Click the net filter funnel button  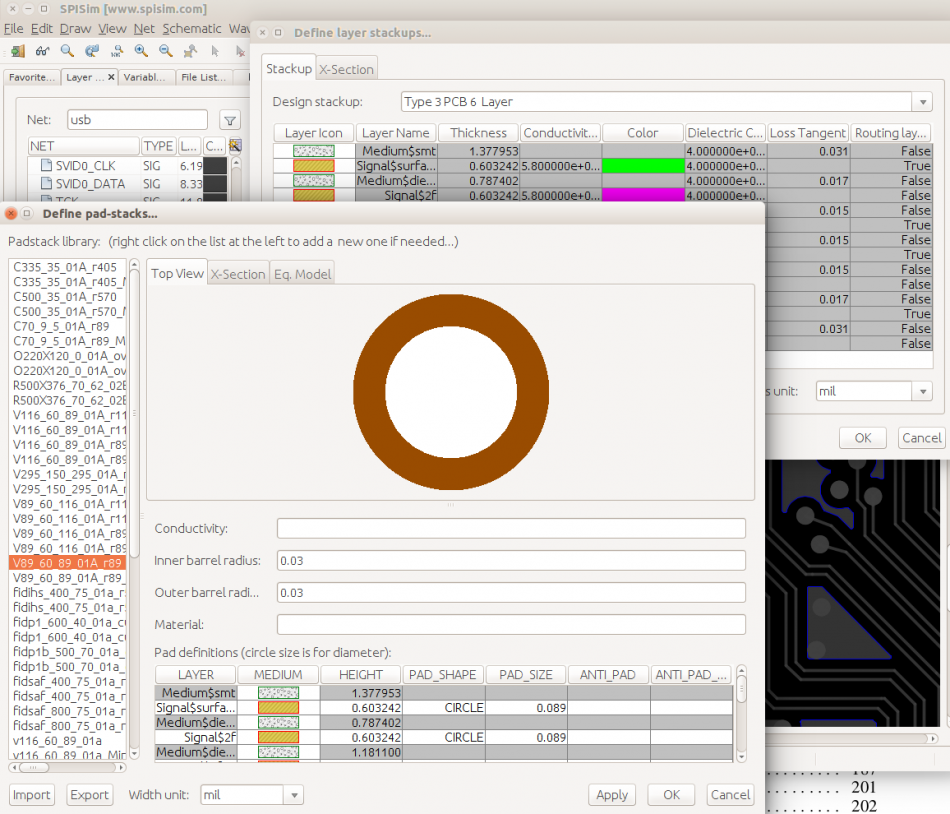pyautogui.click(x=230, y=121)
